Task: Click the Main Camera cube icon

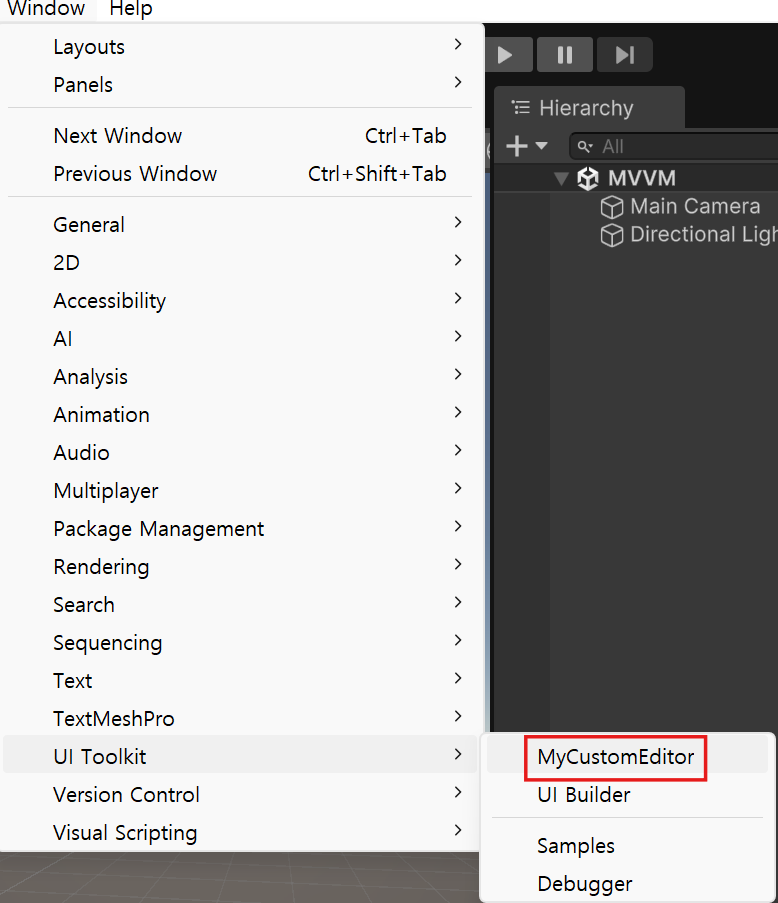Action: tap(612, 207)
